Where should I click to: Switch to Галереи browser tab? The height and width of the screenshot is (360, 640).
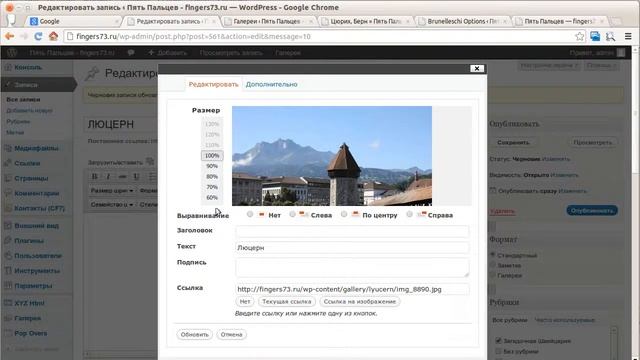point(267,21)
